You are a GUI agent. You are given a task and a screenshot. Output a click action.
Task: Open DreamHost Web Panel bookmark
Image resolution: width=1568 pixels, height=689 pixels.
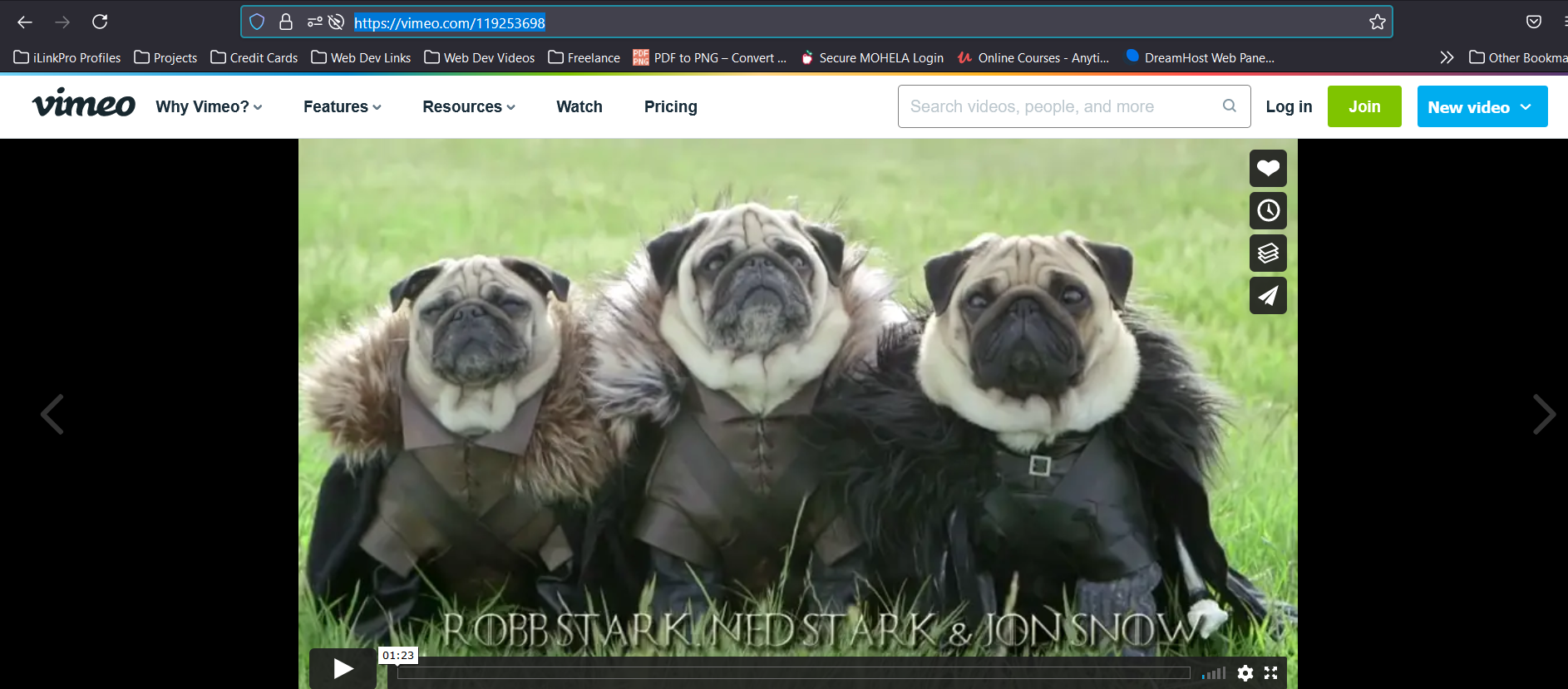(x=1200, y=57)
